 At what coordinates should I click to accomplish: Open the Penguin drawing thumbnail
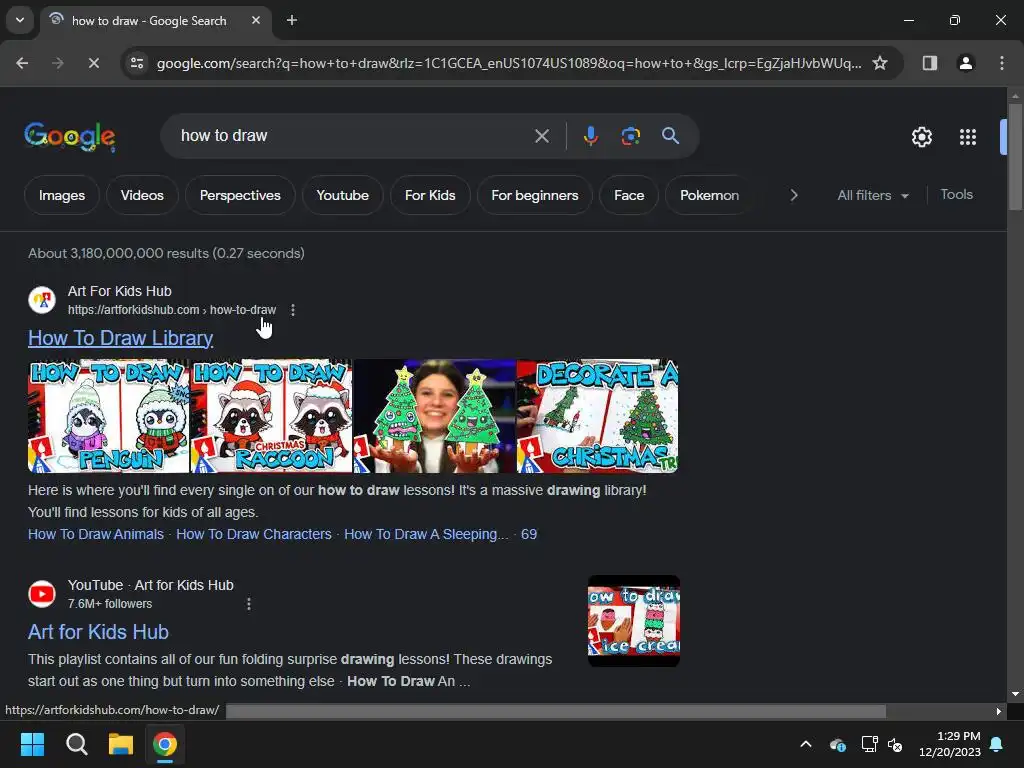tap(108, 416)
